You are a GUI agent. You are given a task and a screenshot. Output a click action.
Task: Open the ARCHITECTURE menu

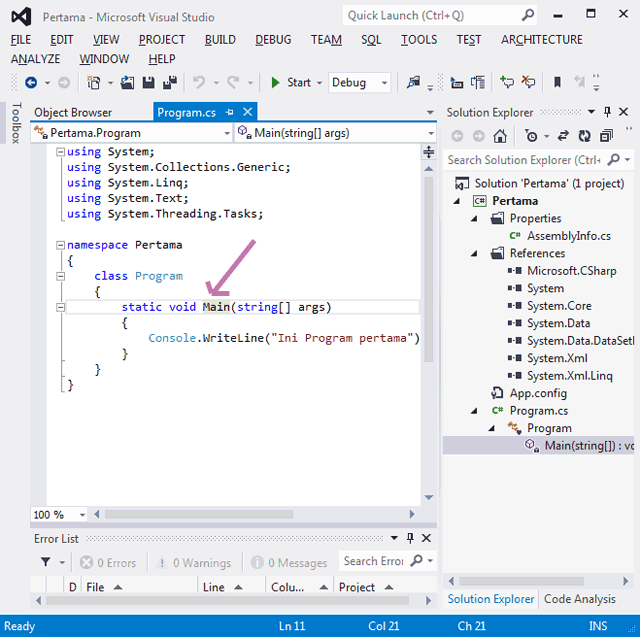click(542, 40)
